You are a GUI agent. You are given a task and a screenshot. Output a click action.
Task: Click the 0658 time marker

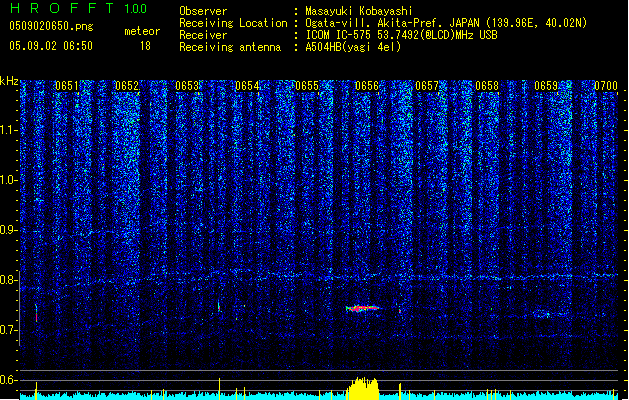click(x=487, y=86)
